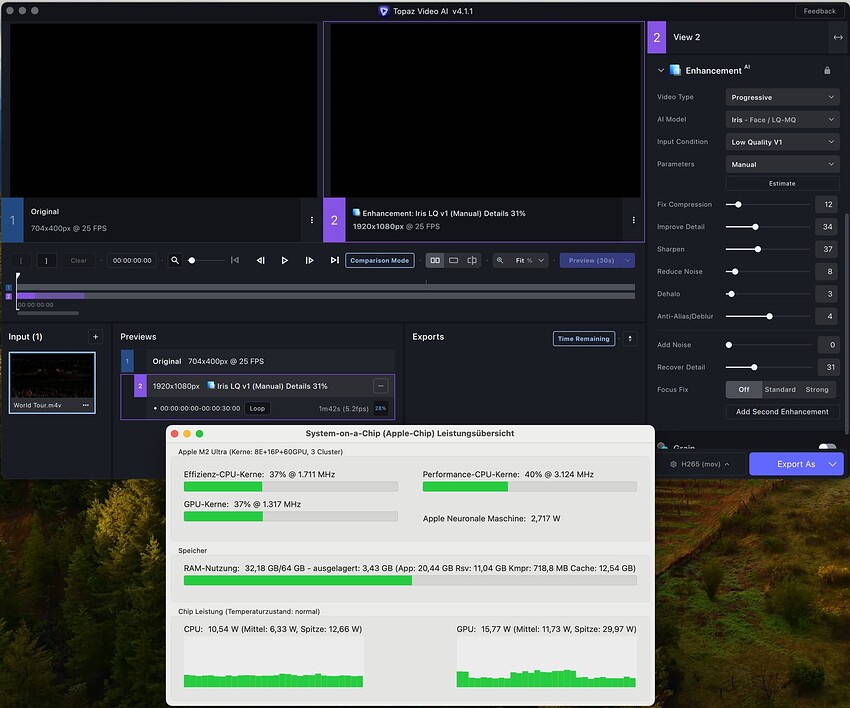
Task: Set Focus Fix to Strong
Action: pos(817,389)
